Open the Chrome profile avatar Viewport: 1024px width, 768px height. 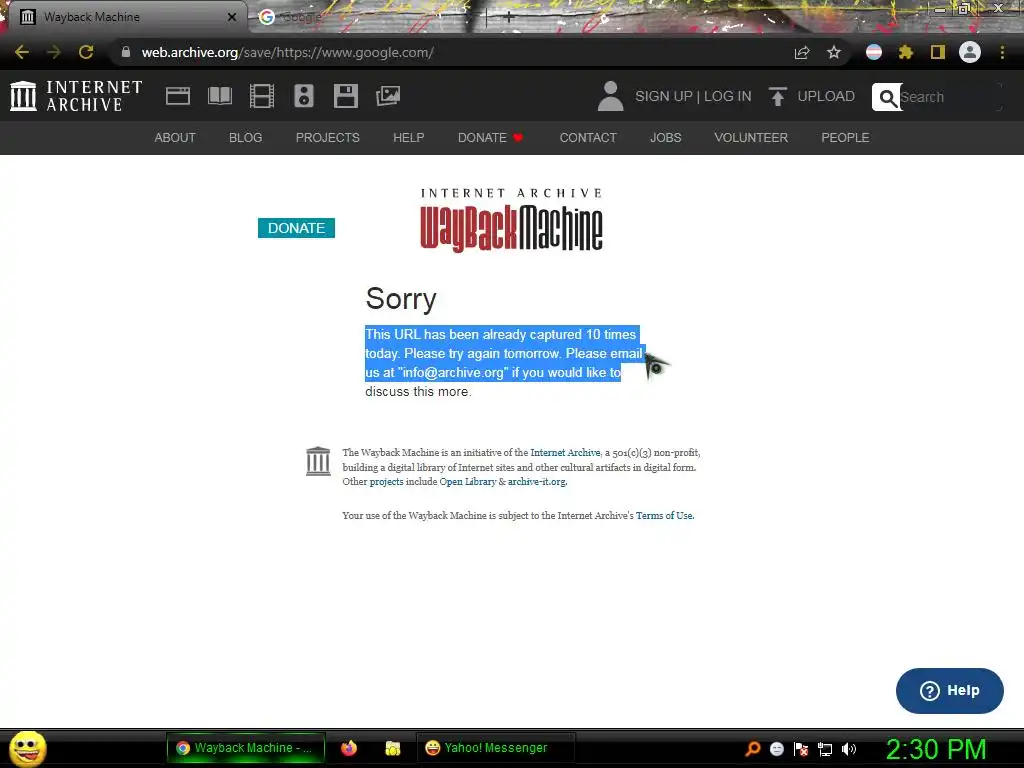970,52
